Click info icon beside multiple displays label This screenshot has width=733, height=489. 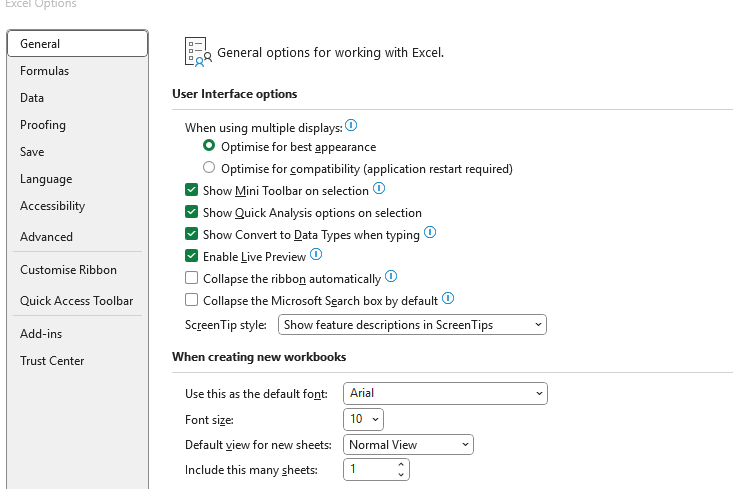(x=351, y=127)
